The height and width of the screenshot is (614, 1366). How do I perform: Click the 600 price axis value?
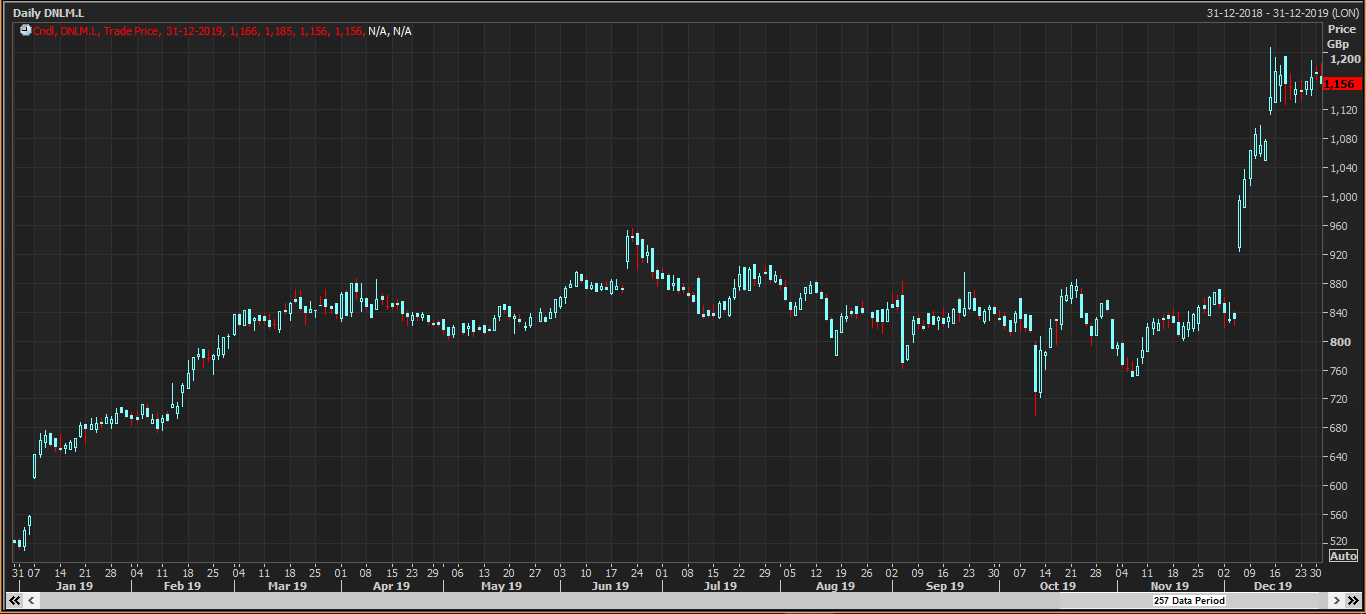[1339, 486]
